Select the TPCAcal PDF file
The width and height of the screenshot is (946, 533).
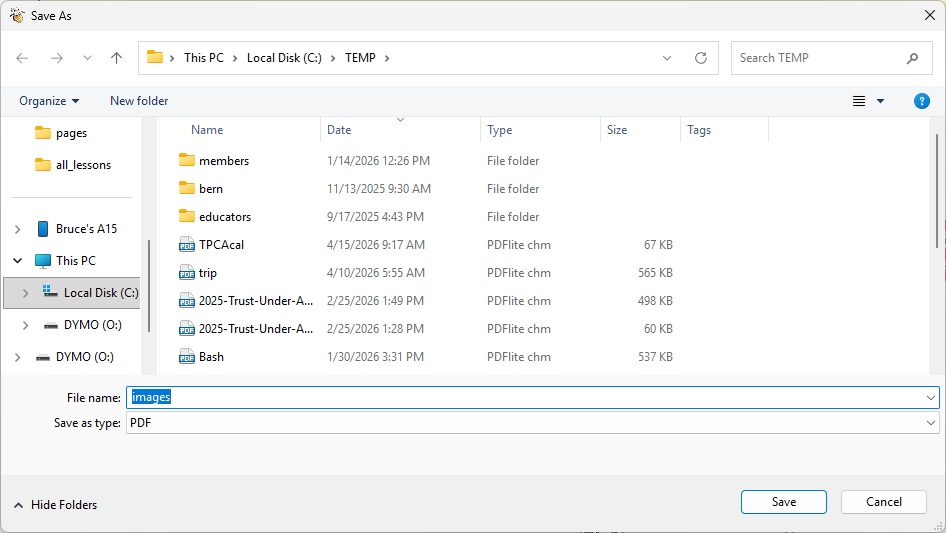tap(221, 245)
